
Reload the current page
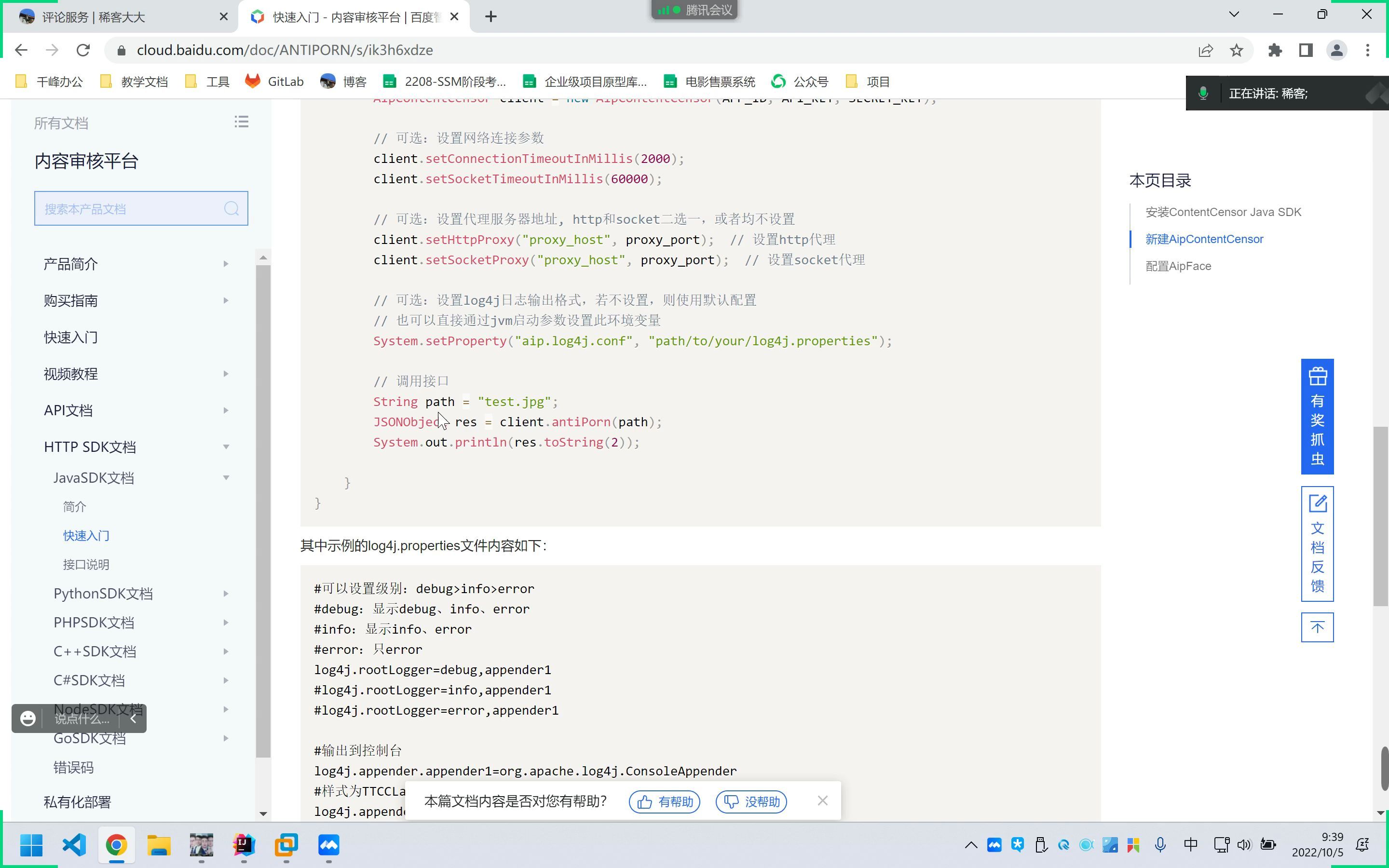click(83, 51)
